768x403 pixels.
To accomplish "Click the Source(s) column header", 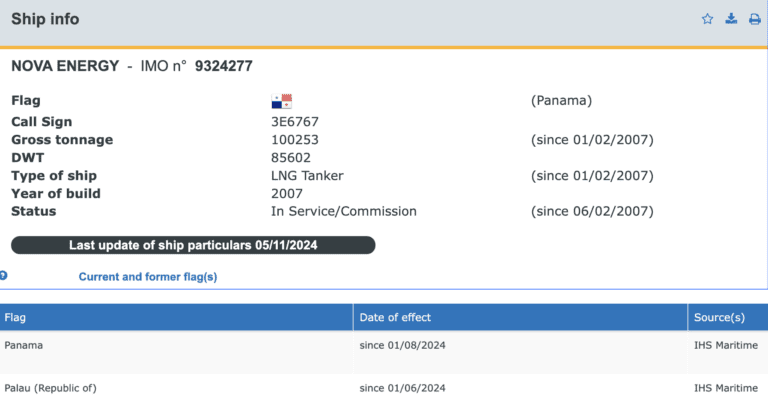I will click(x=719, y=317).
